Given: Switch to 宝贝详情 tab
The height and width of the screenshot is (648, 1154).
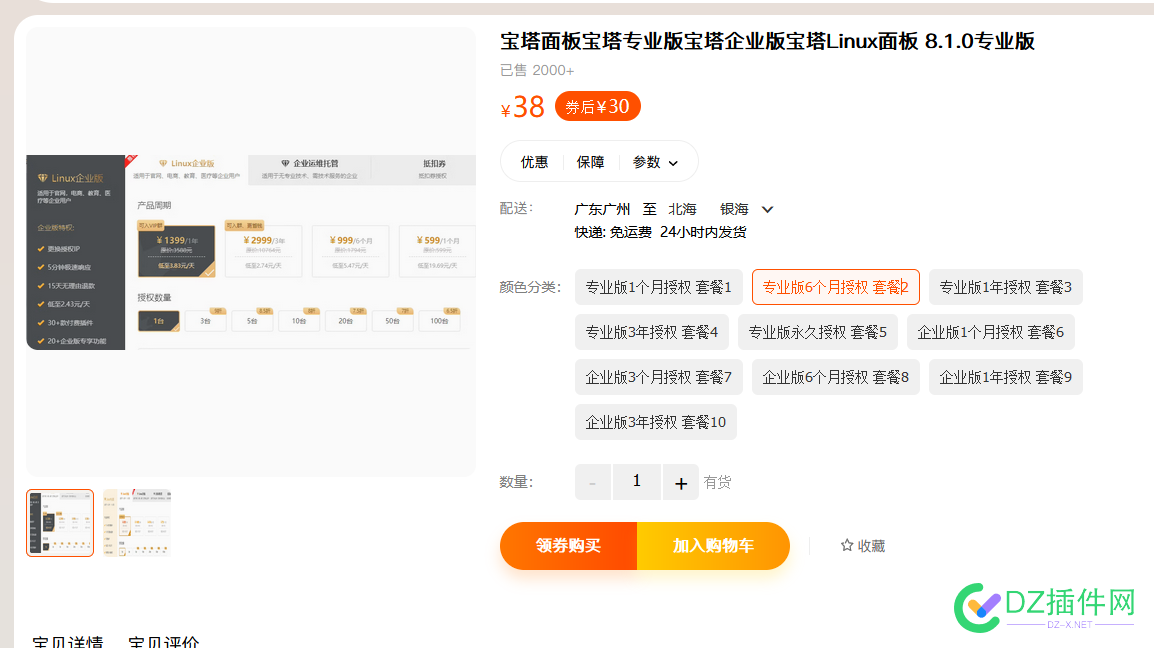Looking at the screenshot, I should [68, 641].
